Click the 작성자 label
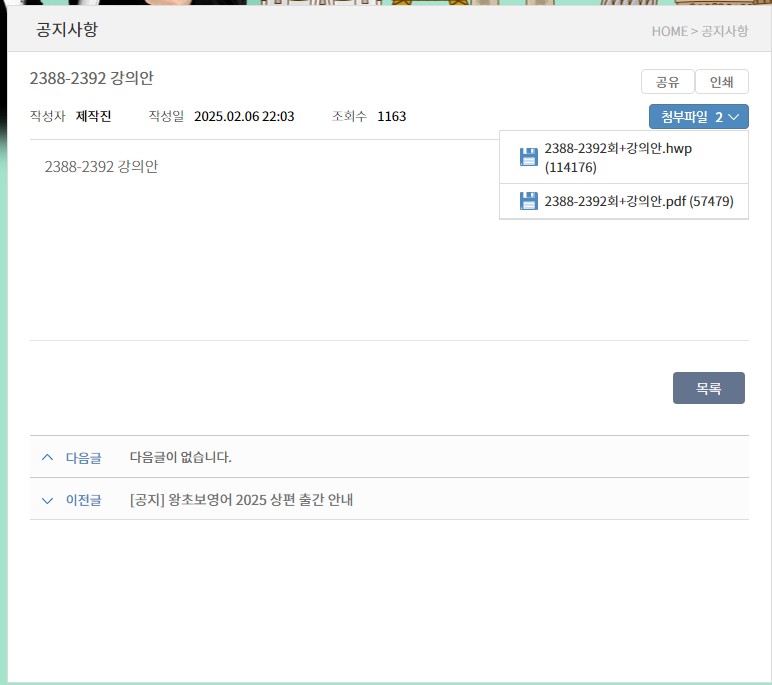The image size is (772, 685). coord(48,116)
